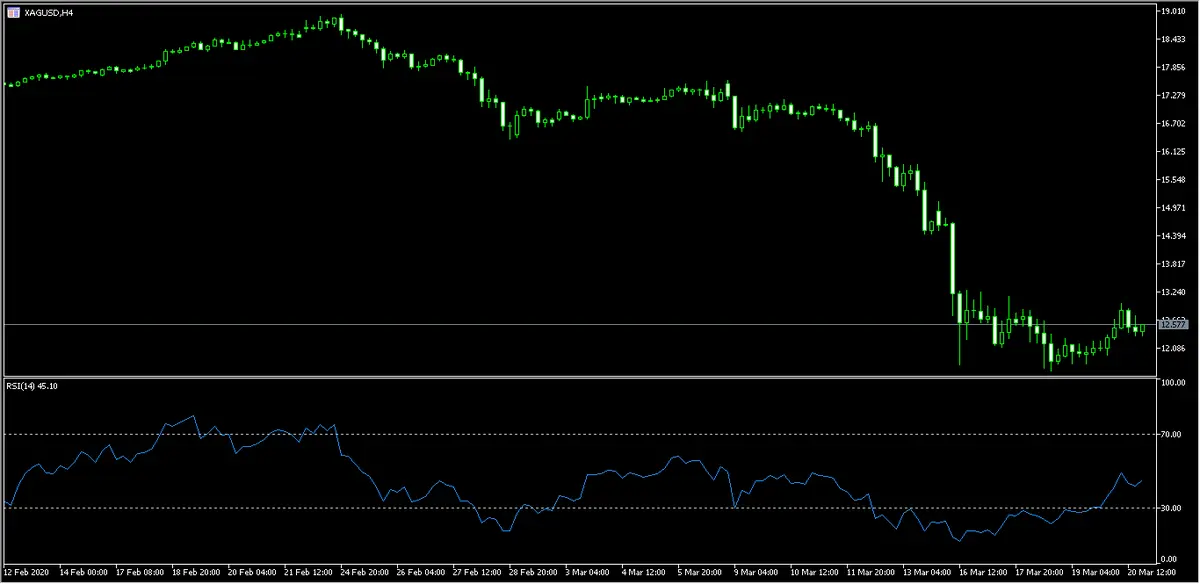Click the 19.0 price on the scale
Screen dimensions: 1200x584
coord(1172,12)
